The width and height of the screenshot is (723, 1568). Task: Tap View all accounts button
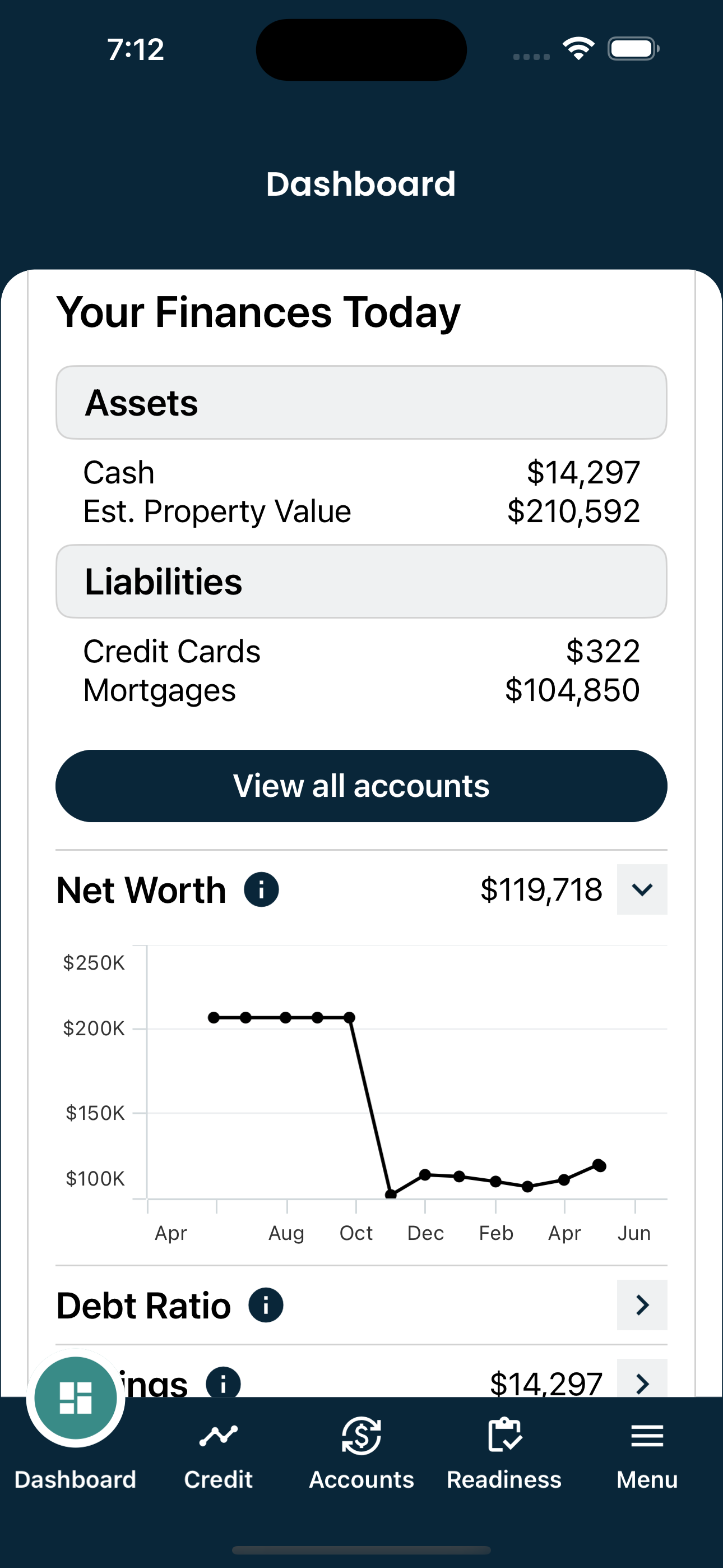[x=361, y=786]
